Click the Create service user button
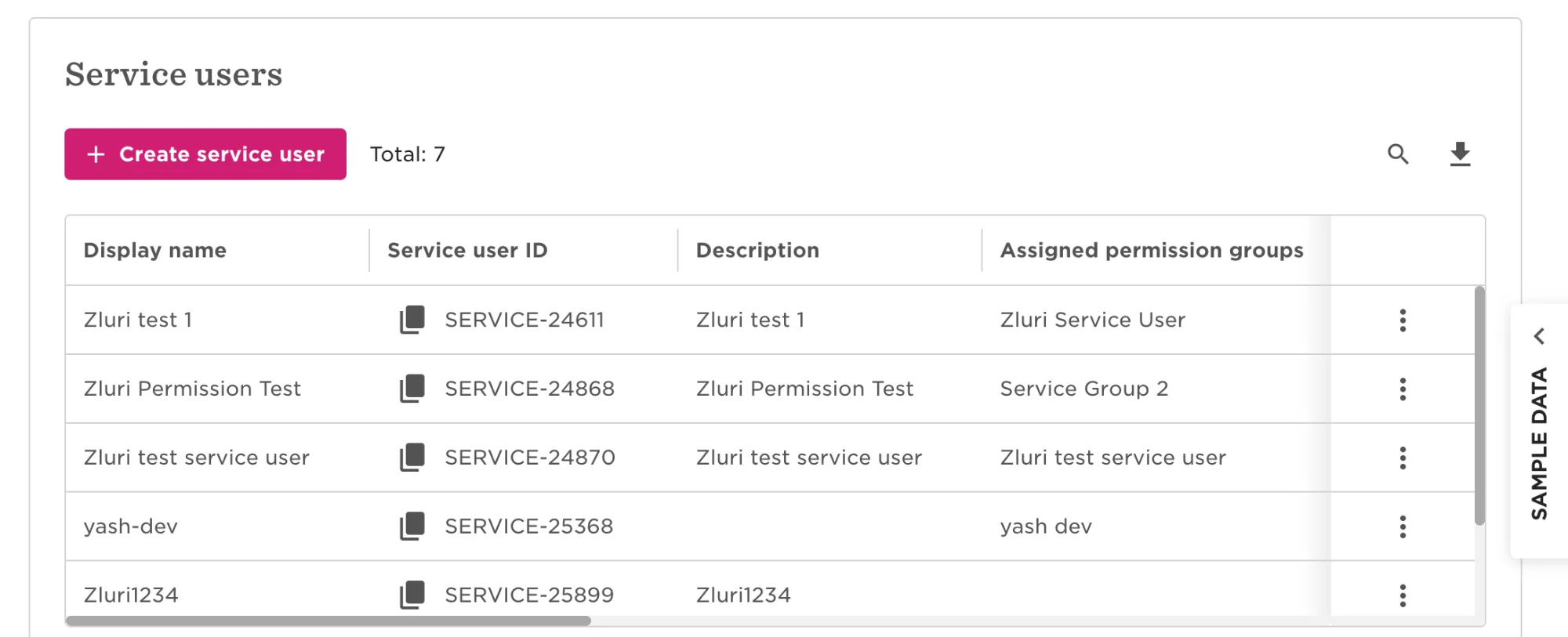 point(205,154)
